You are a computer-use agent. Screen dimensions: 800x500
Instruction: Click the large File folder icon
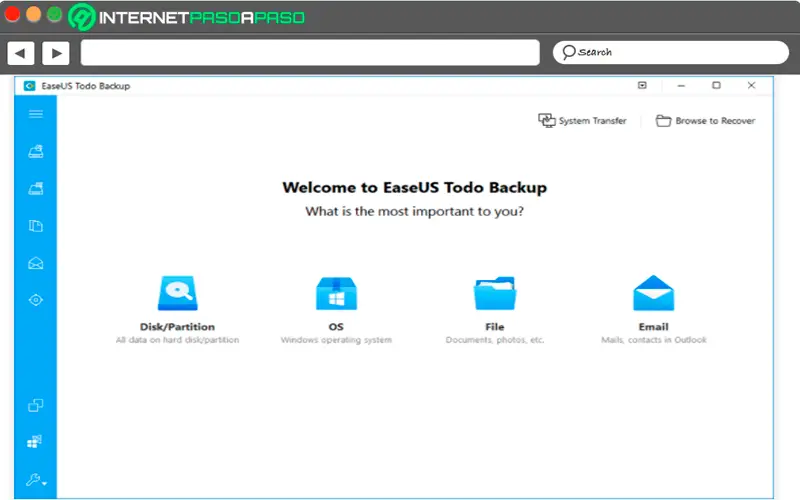tap(495, 293)
